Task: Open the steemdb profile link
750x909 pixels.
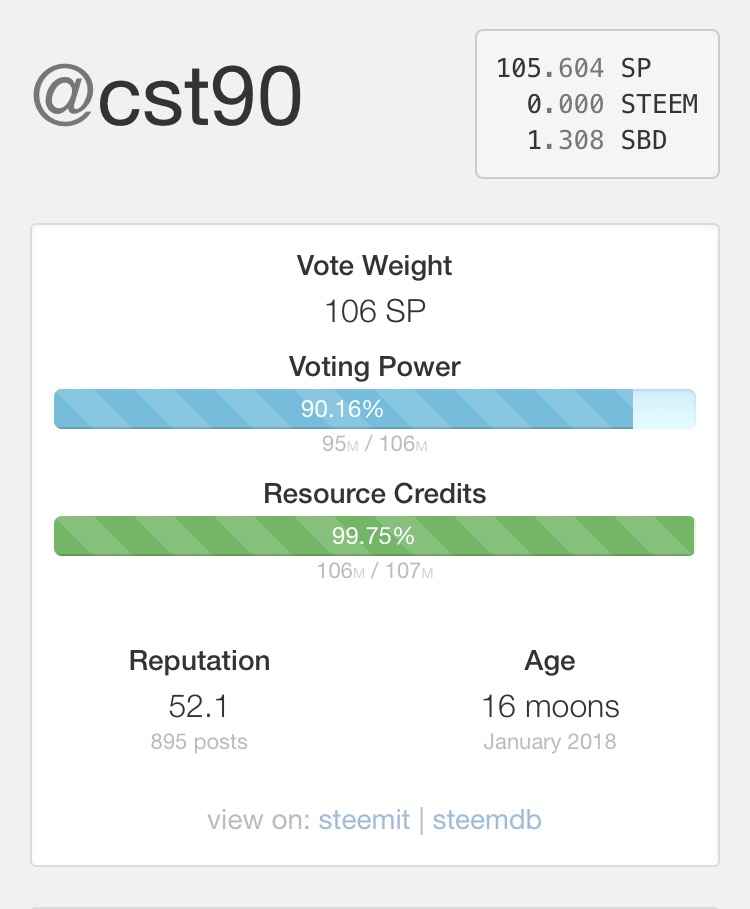Action: [487, 820]
